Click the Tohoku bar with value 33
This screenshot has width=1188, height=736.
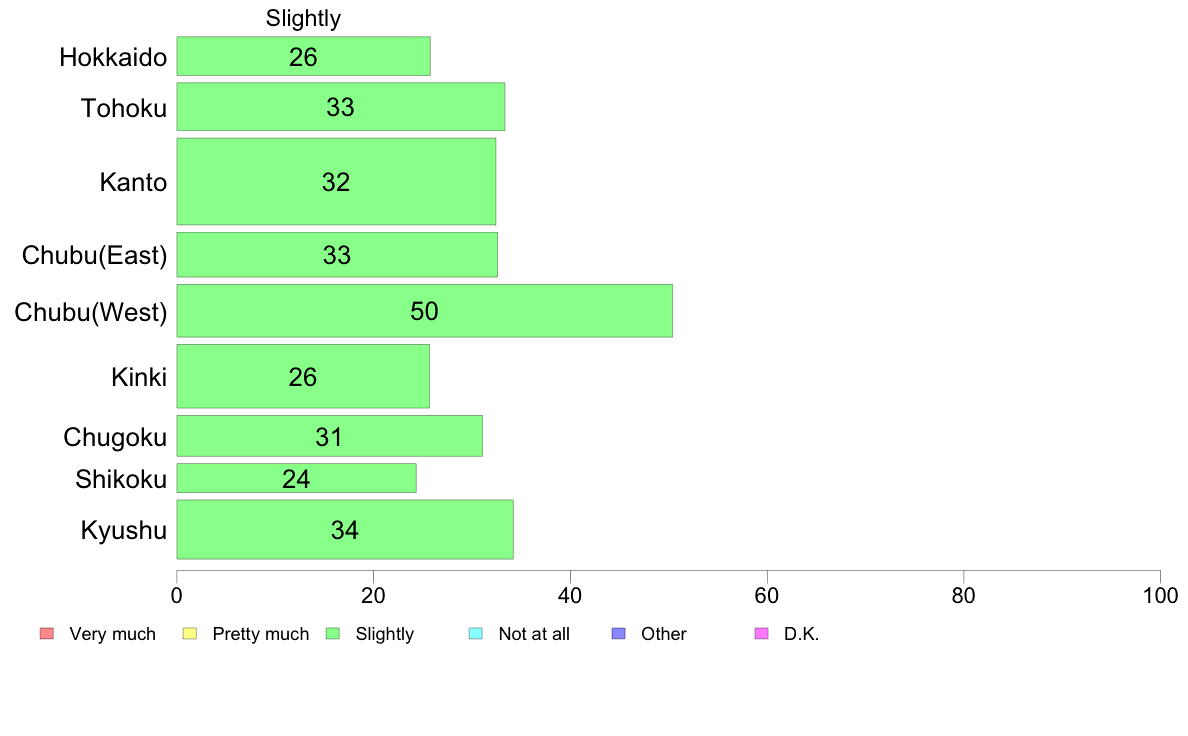[x=341, y=107]
